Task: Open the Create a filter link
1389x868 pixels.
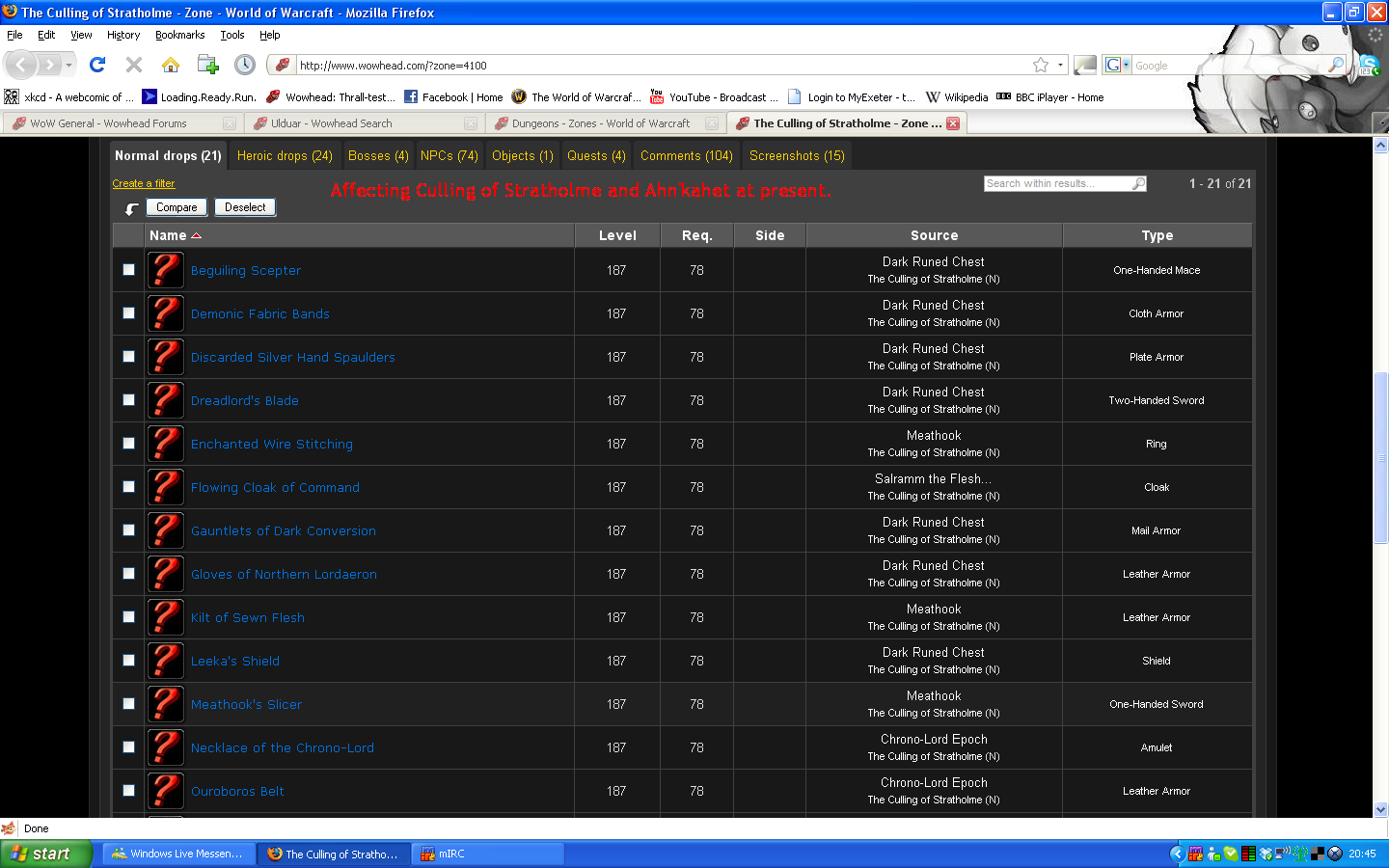Action: pyautogui.click(x=143, y=183)
